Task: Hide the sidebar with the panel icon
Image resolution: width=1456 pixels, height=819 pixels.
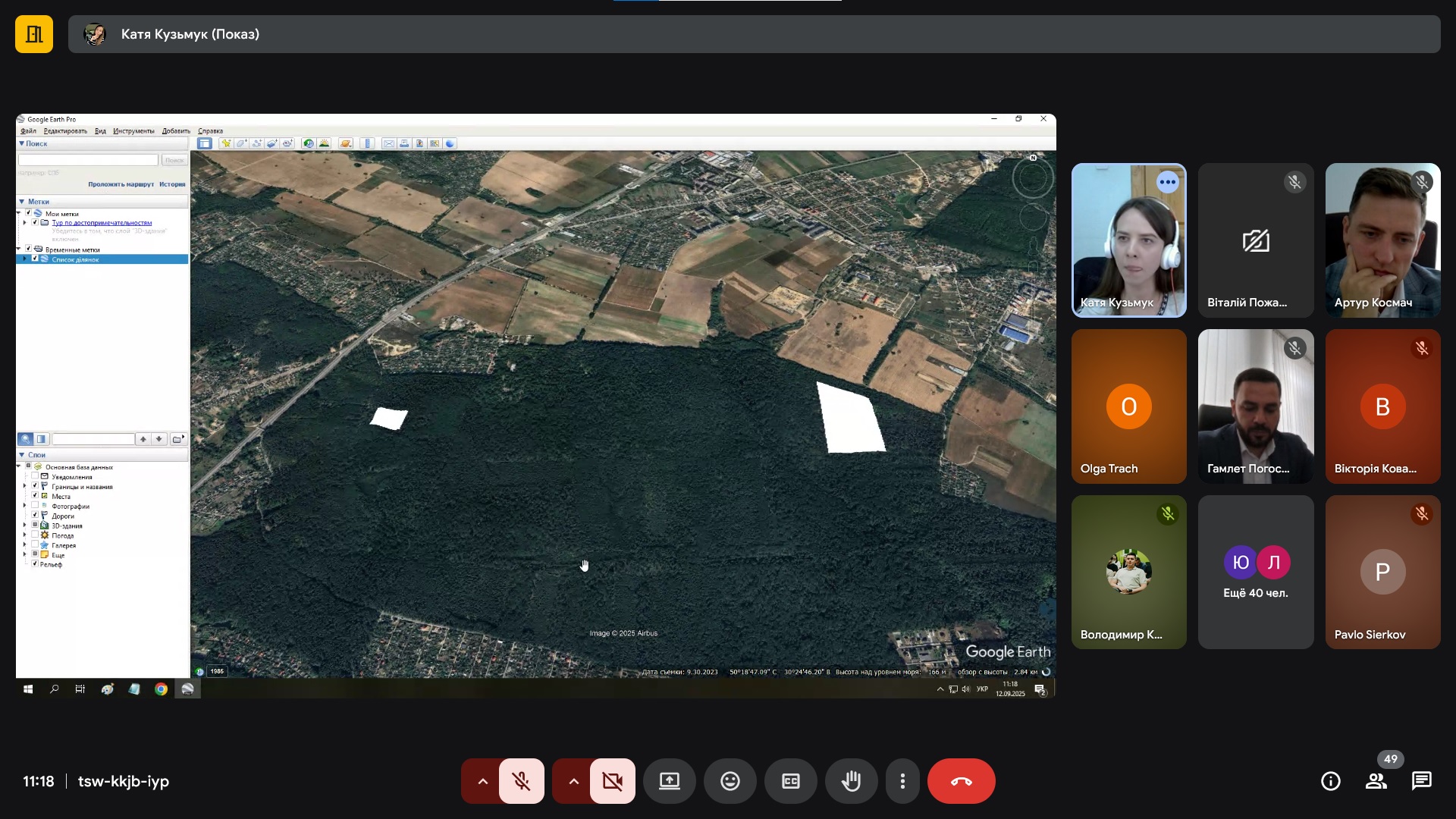Action: click(205, 143)
